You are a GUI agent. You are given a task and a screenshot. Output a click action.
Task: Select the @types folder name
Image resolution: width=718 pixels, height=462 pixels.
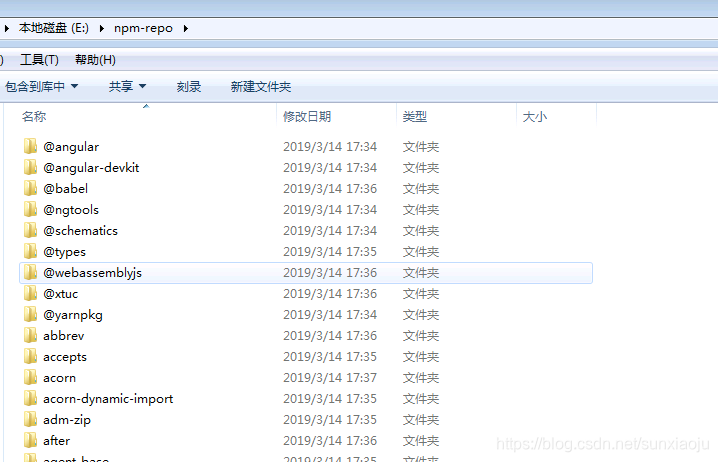[x=65, y=252]
